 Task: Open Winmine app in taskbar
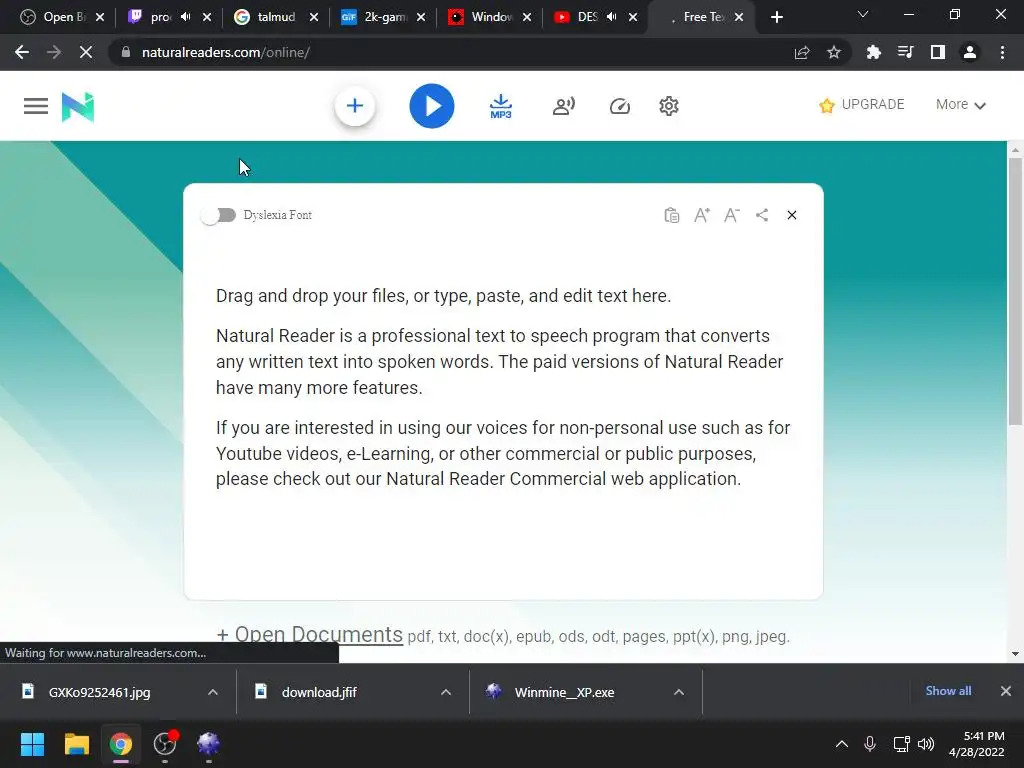click(208, 744)
